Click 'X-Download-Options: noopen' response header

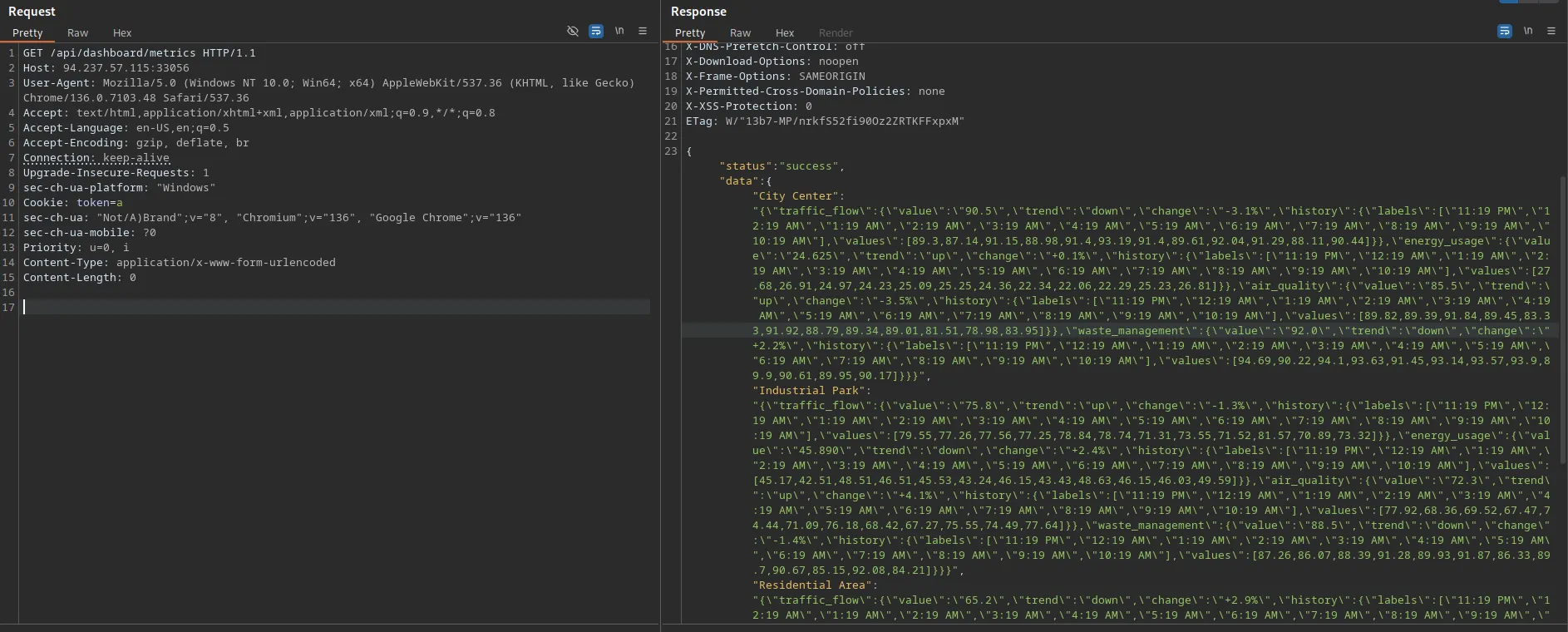tap(772, 62)
